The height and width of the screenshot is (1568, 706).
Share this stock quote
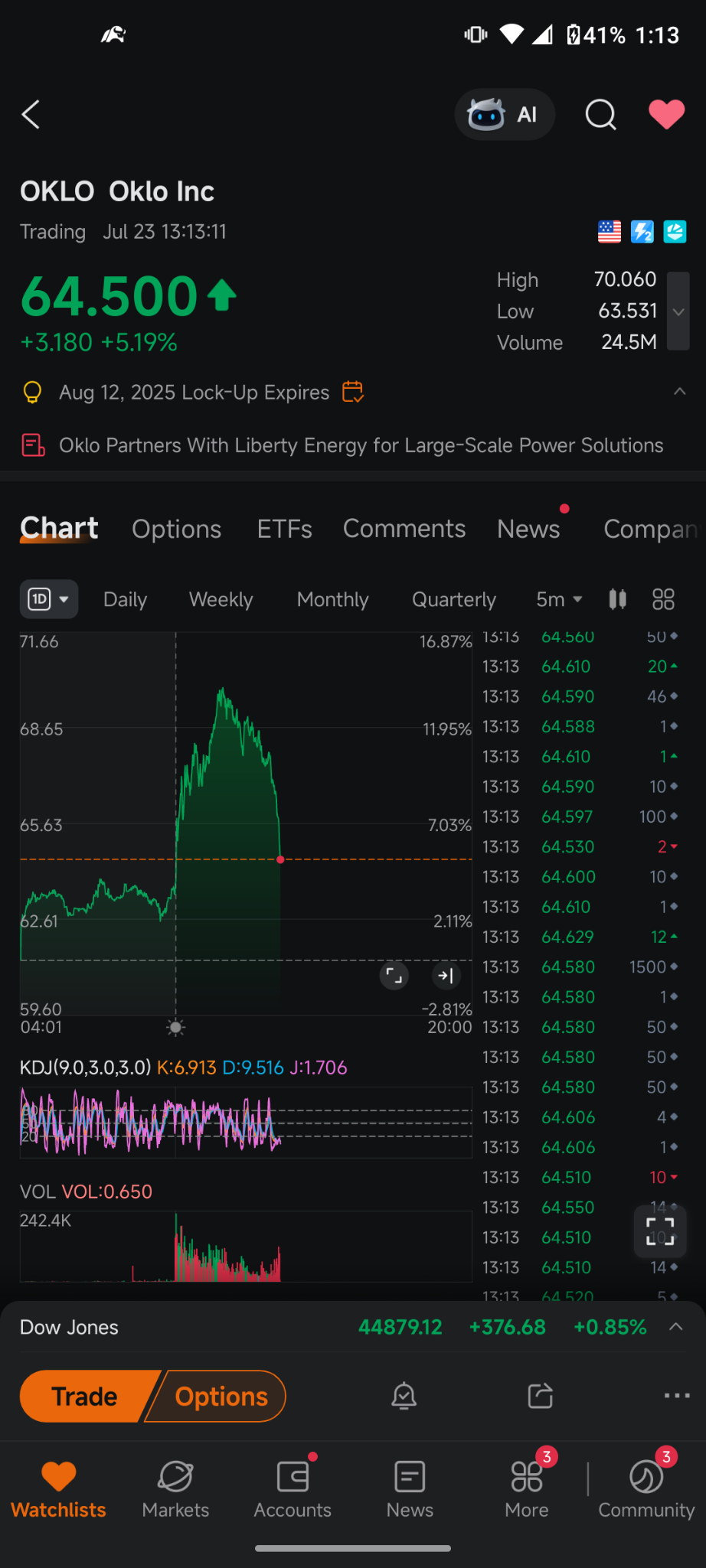(x=541, y=1397)
